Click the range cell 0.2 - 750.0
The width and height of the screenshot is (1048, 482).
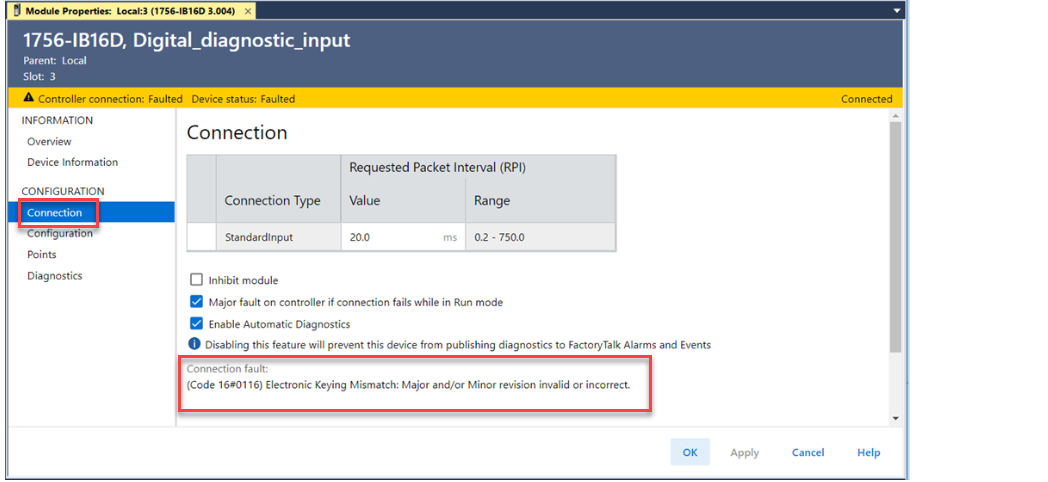(x=540, y=237)
